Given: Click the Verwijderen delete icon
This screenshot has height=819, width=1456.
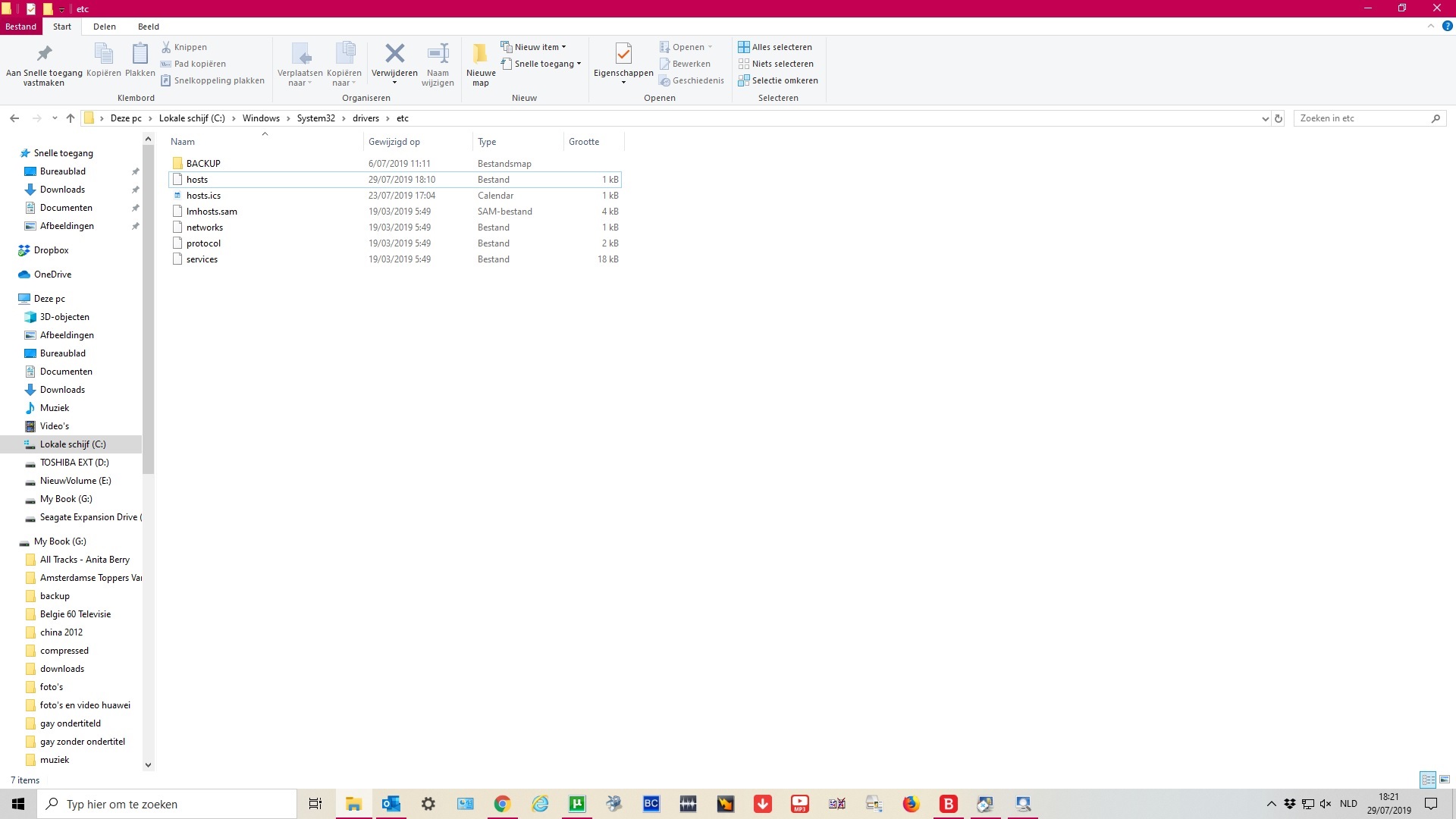Looking at the screenshot, I should [x=394, y=54].
